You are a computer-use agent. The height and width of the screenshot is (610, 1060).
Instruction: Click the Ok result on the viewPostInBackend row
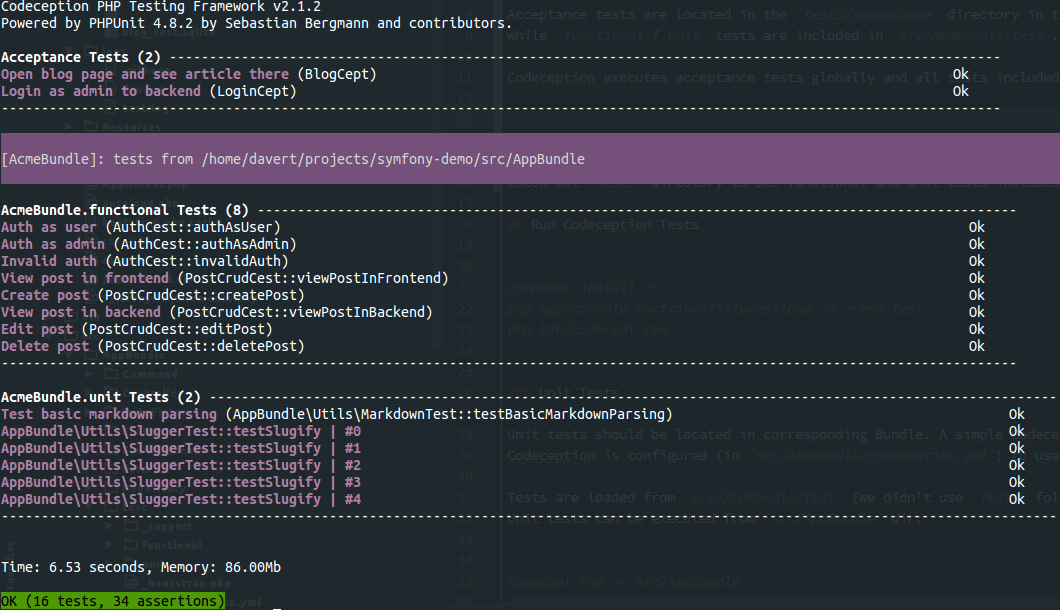[977, 312]
